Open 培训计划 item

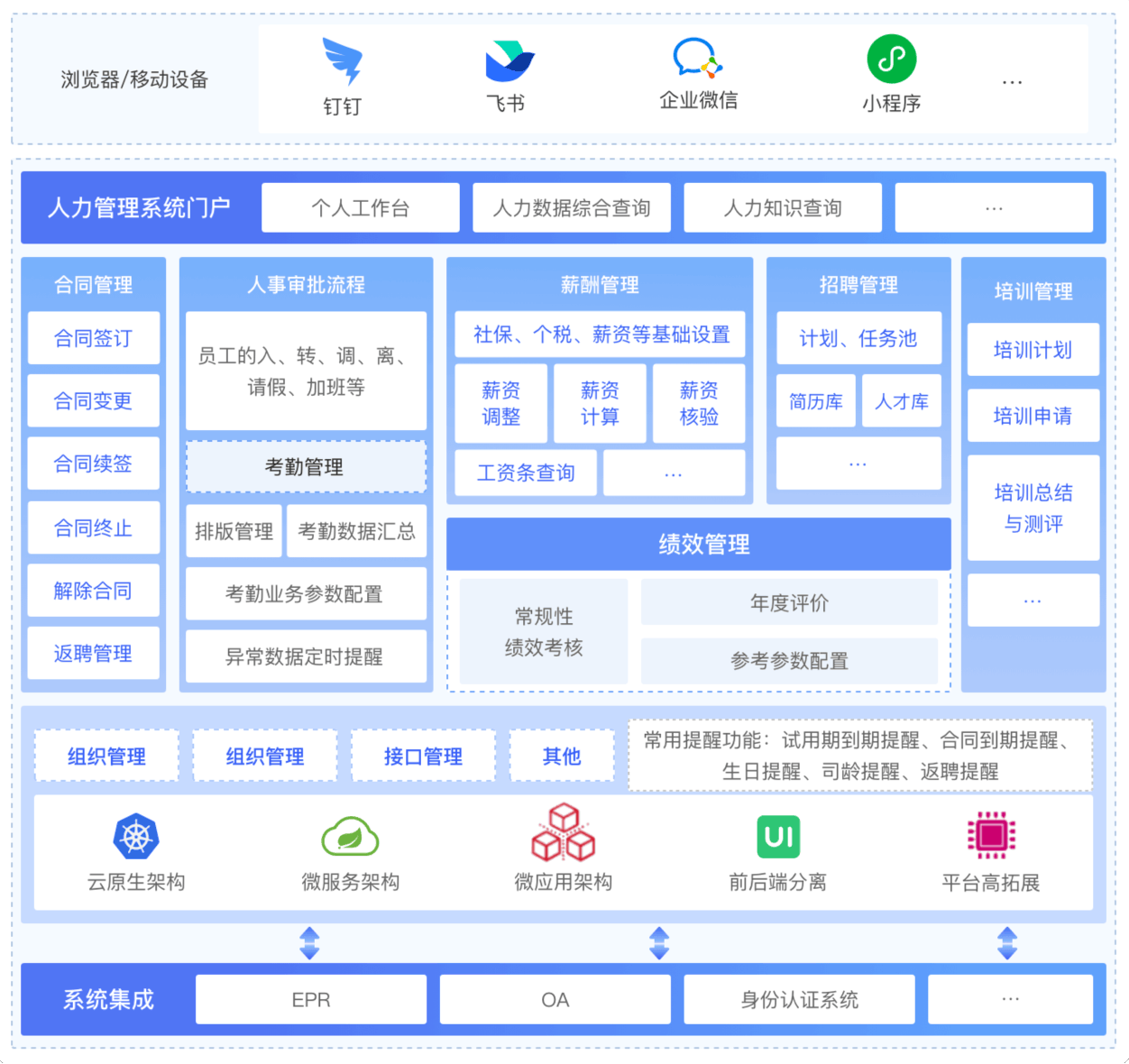1033,350
